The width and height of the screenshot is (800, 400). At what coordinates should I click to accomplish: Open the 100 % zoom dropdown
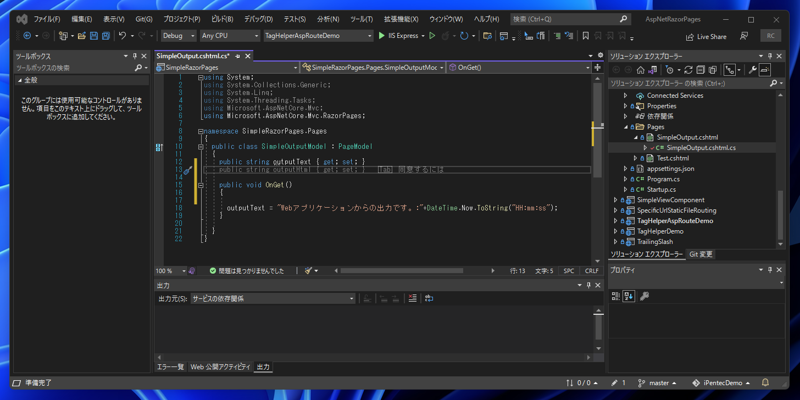[170, 271]
